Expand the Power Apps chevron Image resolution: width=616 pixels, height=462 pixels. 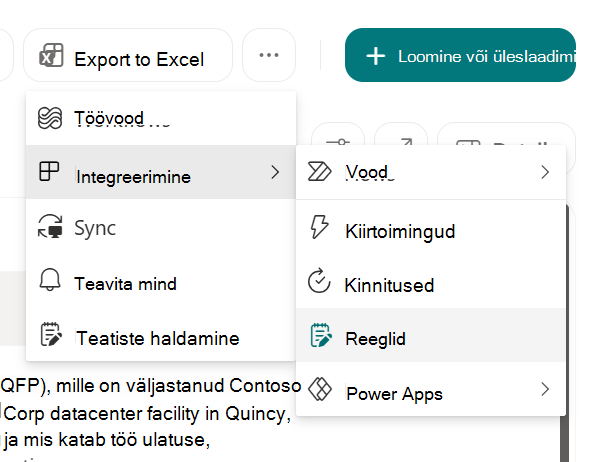click(545, 389)
